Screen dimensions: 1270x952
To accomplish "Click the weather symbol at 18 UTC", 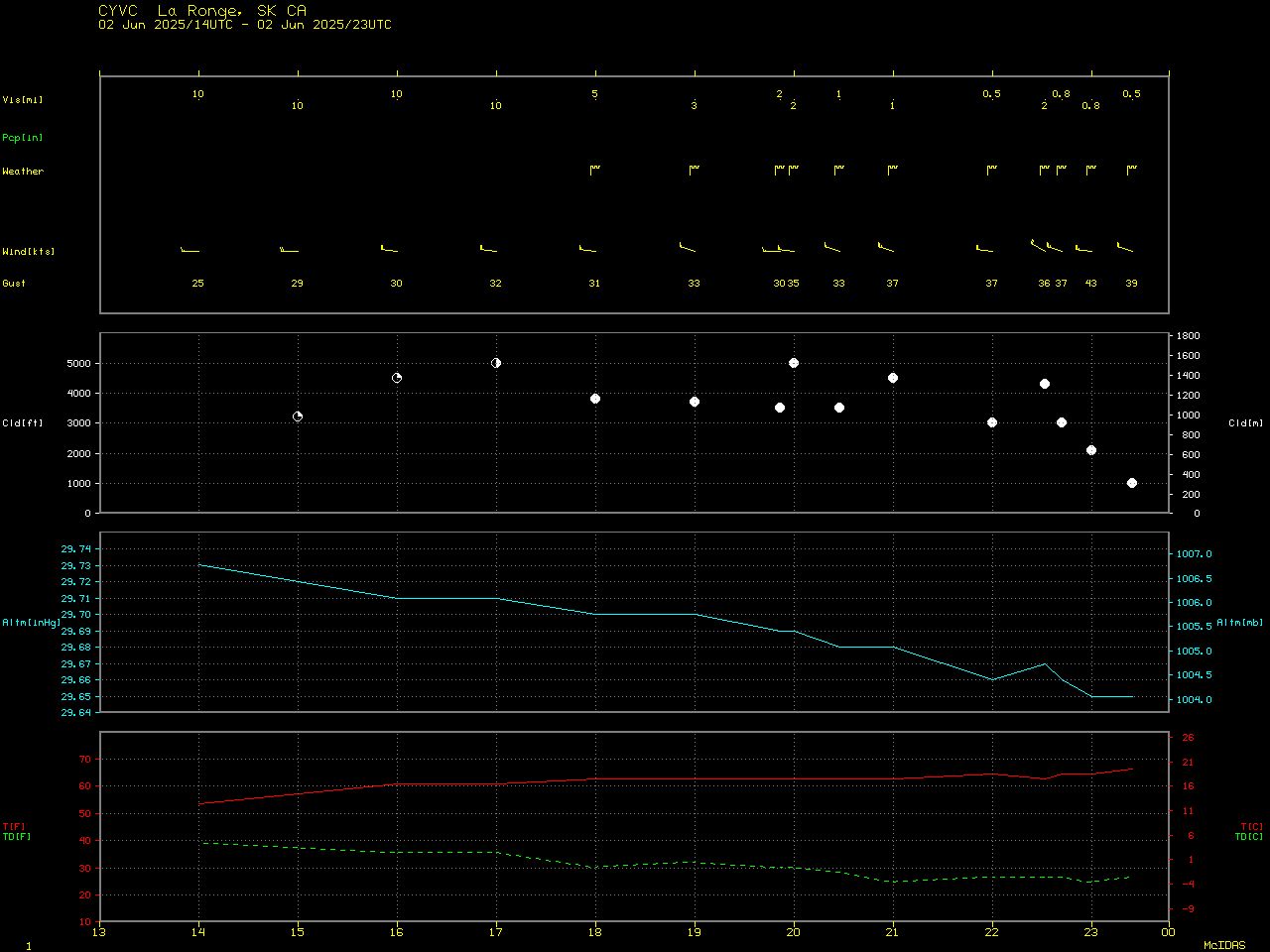I will [x=595, y=170].
